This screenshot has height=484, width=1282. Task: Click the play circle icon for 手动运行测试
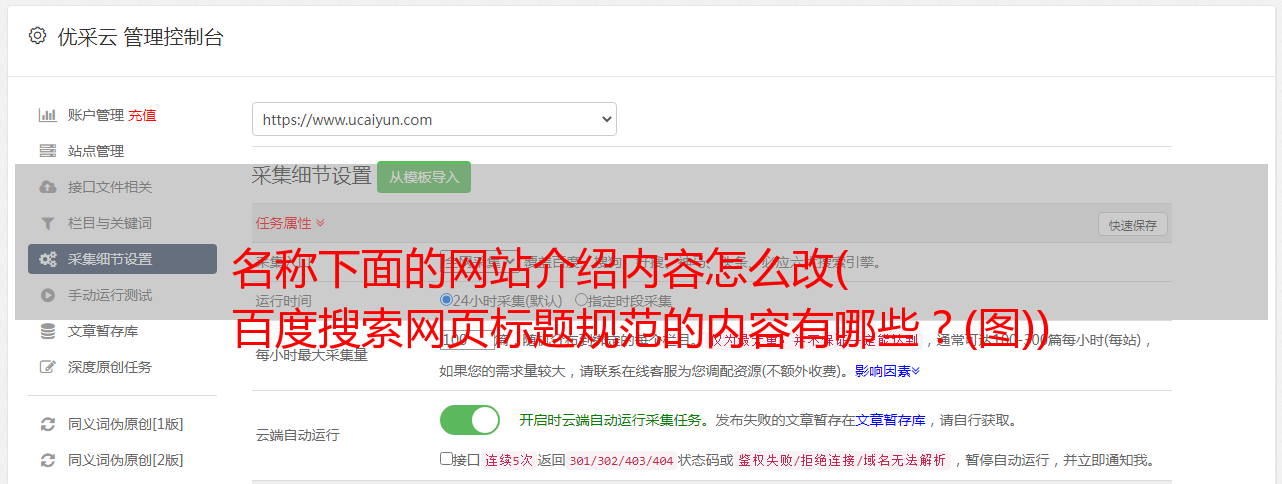pyautogui.click(x=47, y=295)
